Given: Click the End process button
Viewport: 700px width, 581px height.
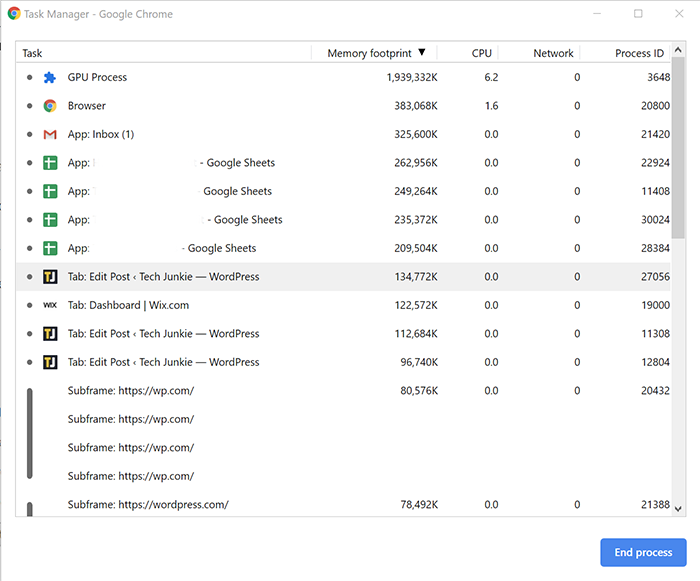Looking at the screenshot, I should point(643,552).
